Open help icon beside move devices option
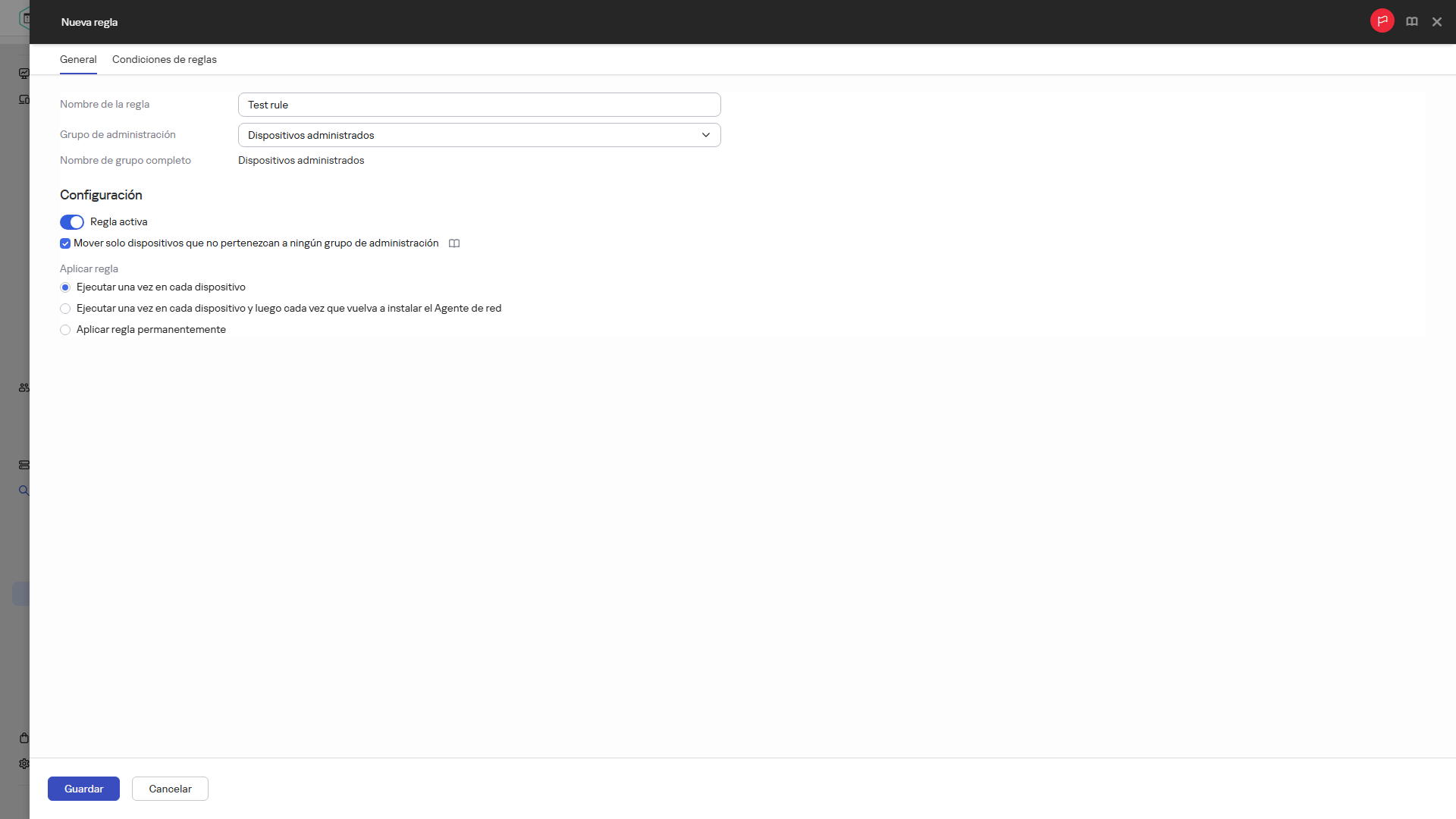Viewport: 1456px width, 819px height. [454, 243]
